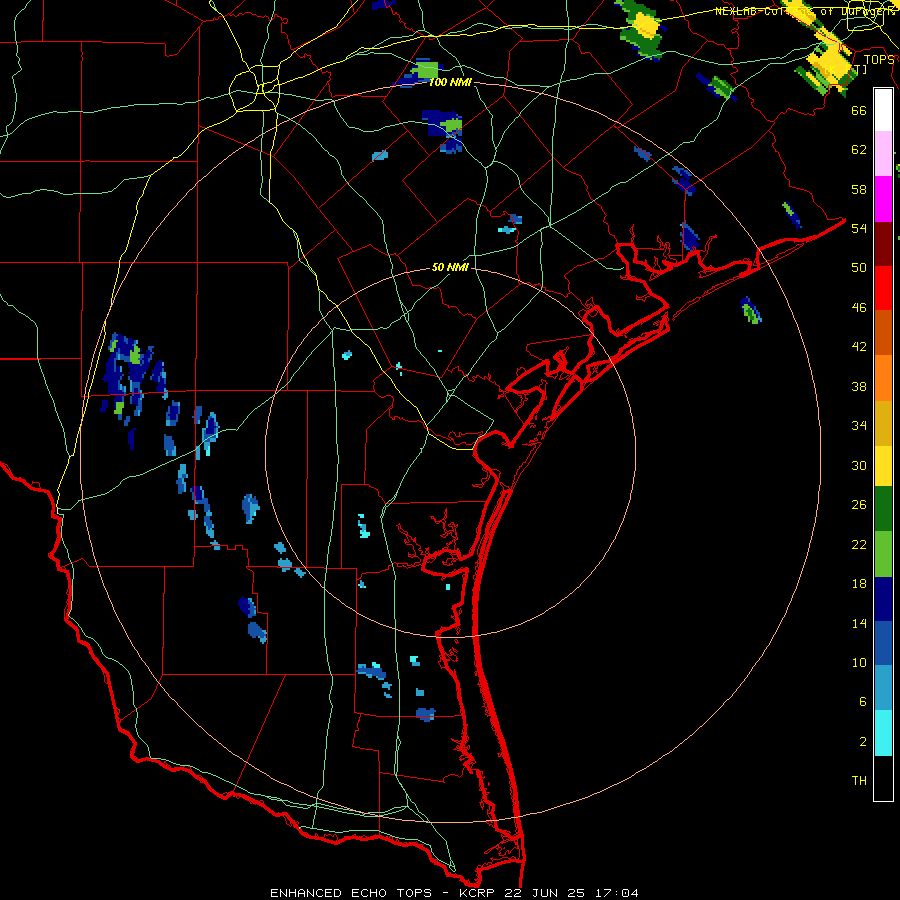Click the "66" legend value
The width and height of the screenshot is (900, 900).
pos(859,110)
